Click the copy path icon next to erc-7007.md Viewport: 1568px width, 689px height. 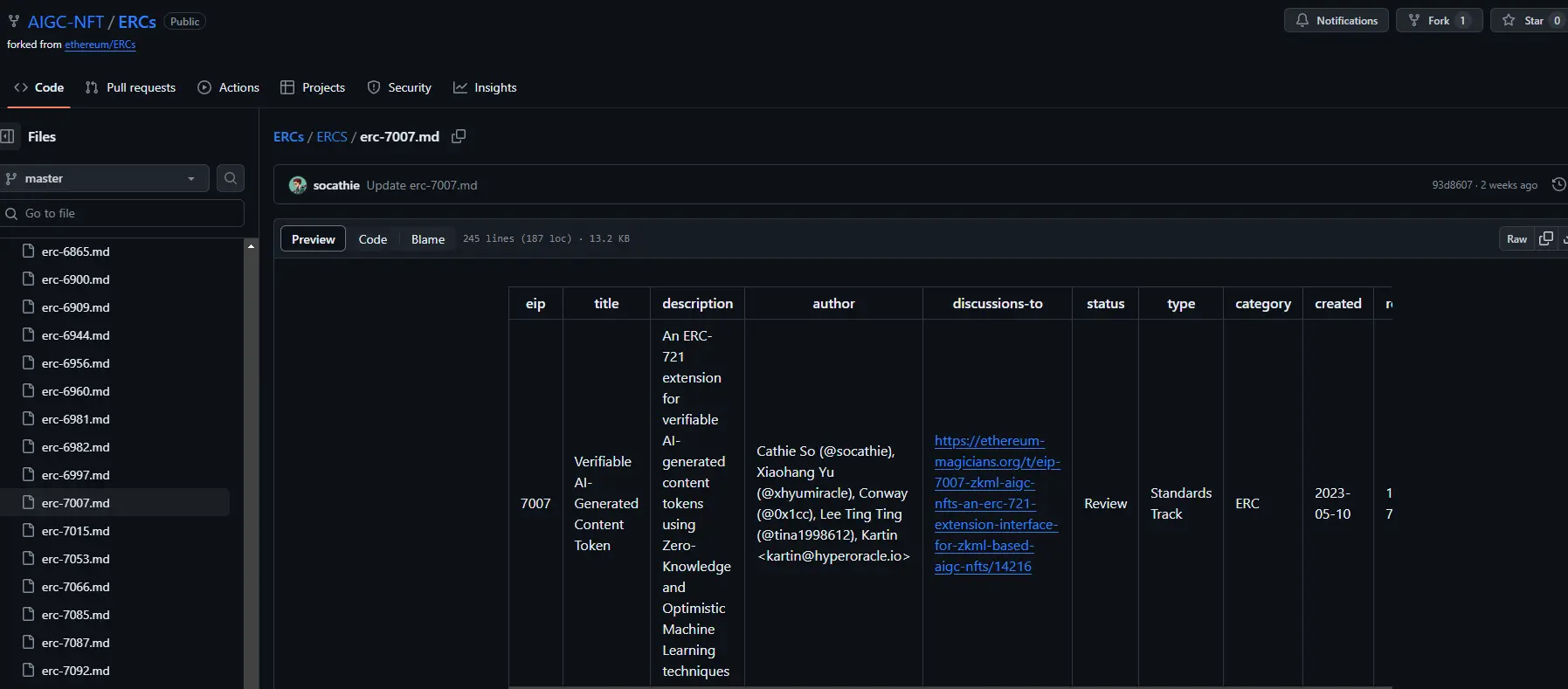[459, 136]
